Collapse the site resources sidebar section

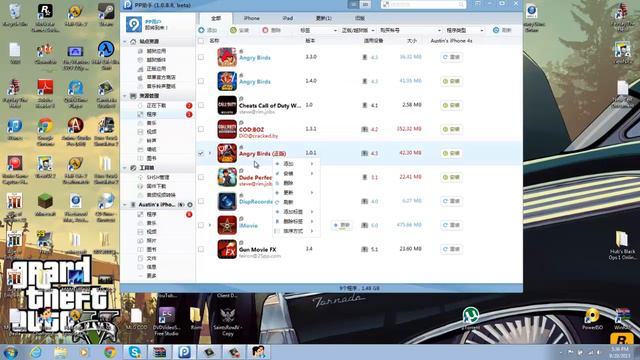pyautogui.click(x=125, y=42)
